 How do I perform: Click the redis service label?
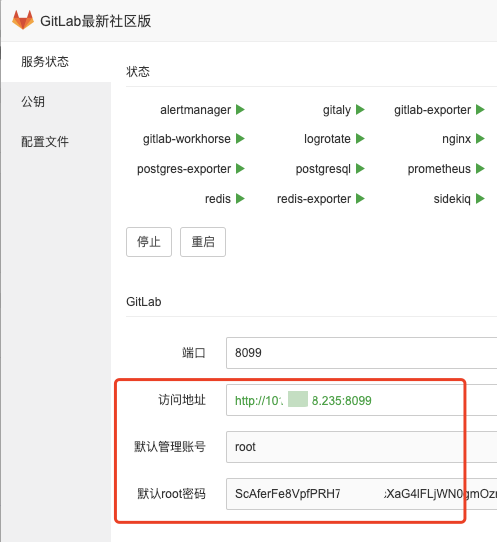(218, 199)
